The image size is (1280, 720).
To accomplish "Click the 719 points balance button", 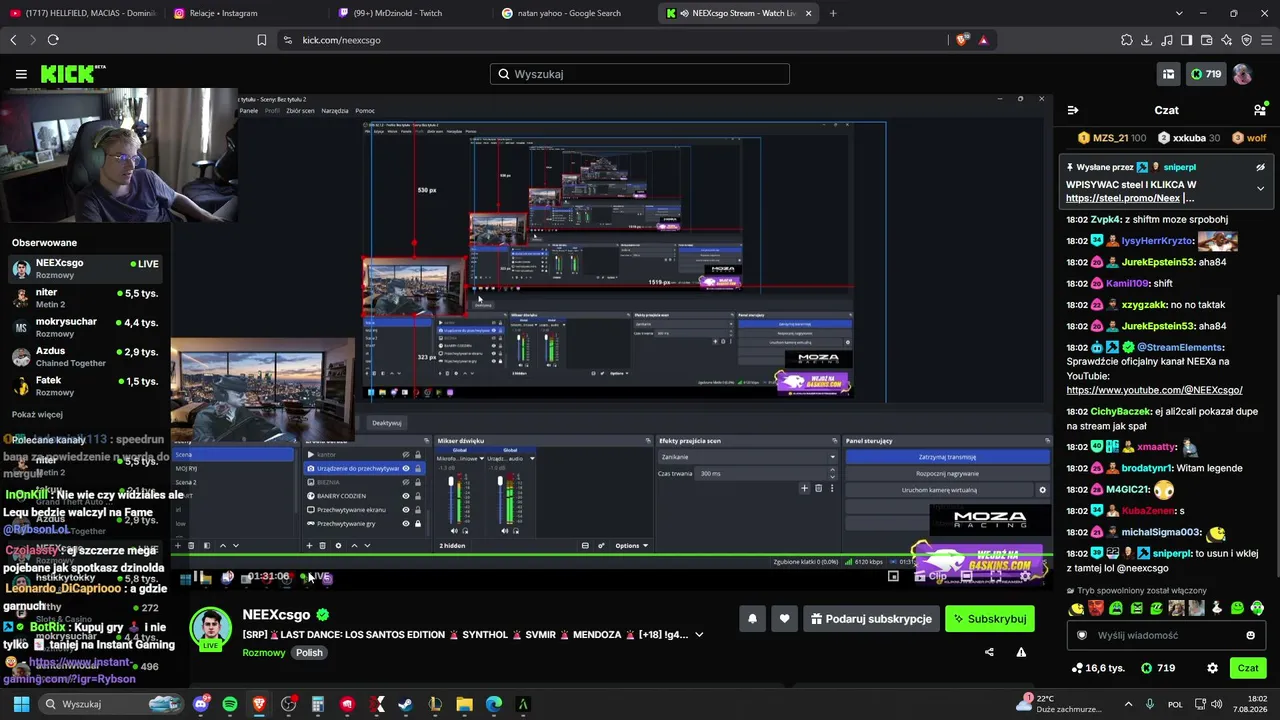I will [x=1205, y=74].
